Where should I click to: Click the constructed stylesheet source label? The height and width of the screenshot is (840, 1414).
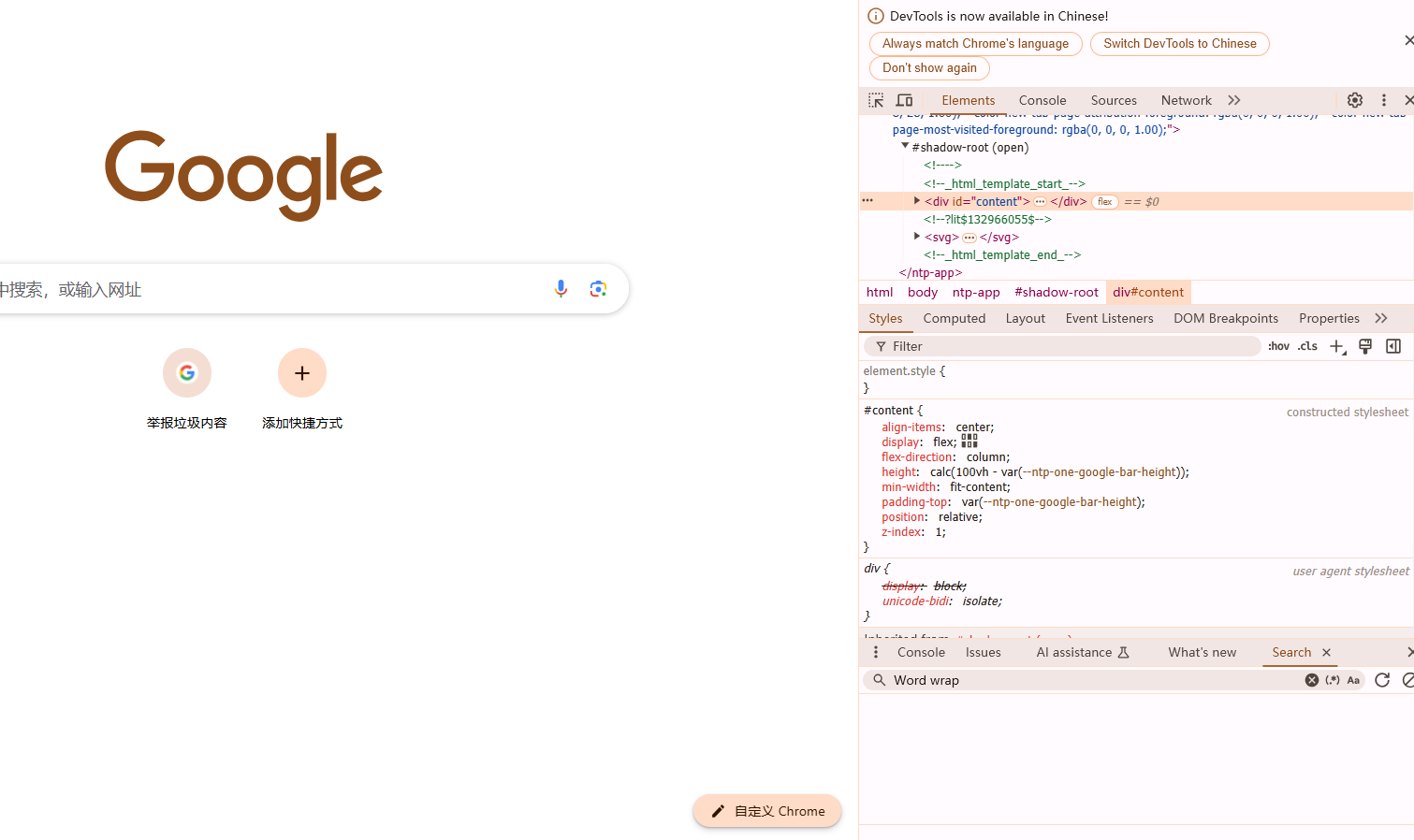[1348, 412]
